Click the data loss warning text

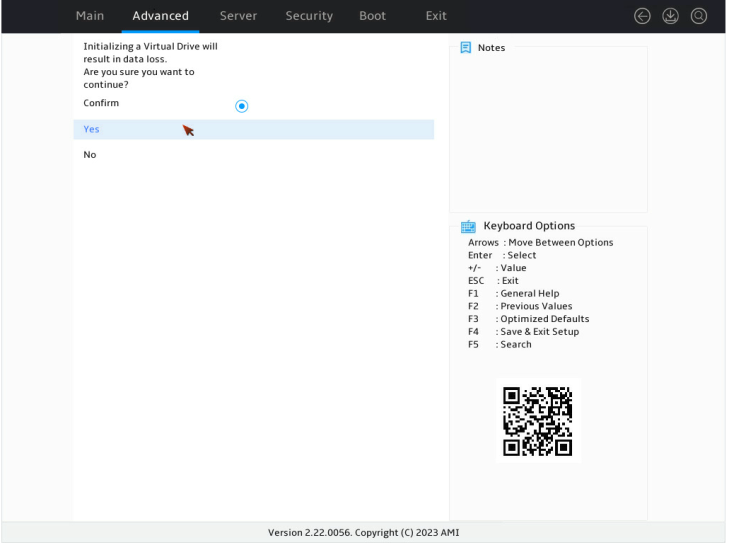click(x=150, y=66)
